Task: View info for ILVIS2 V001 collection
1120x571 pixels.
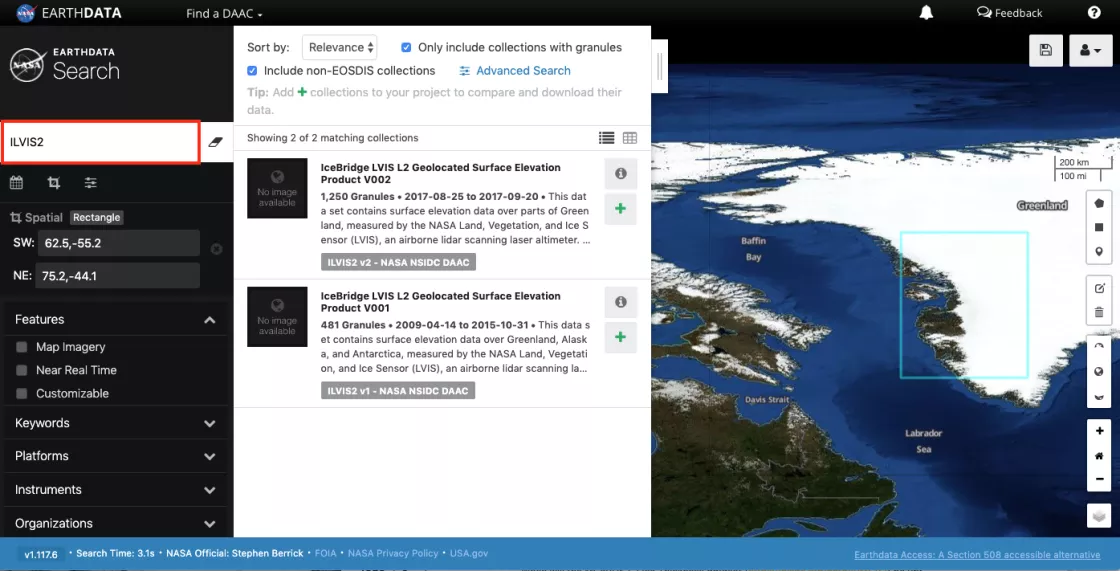Action: click(x=620, y=302)
